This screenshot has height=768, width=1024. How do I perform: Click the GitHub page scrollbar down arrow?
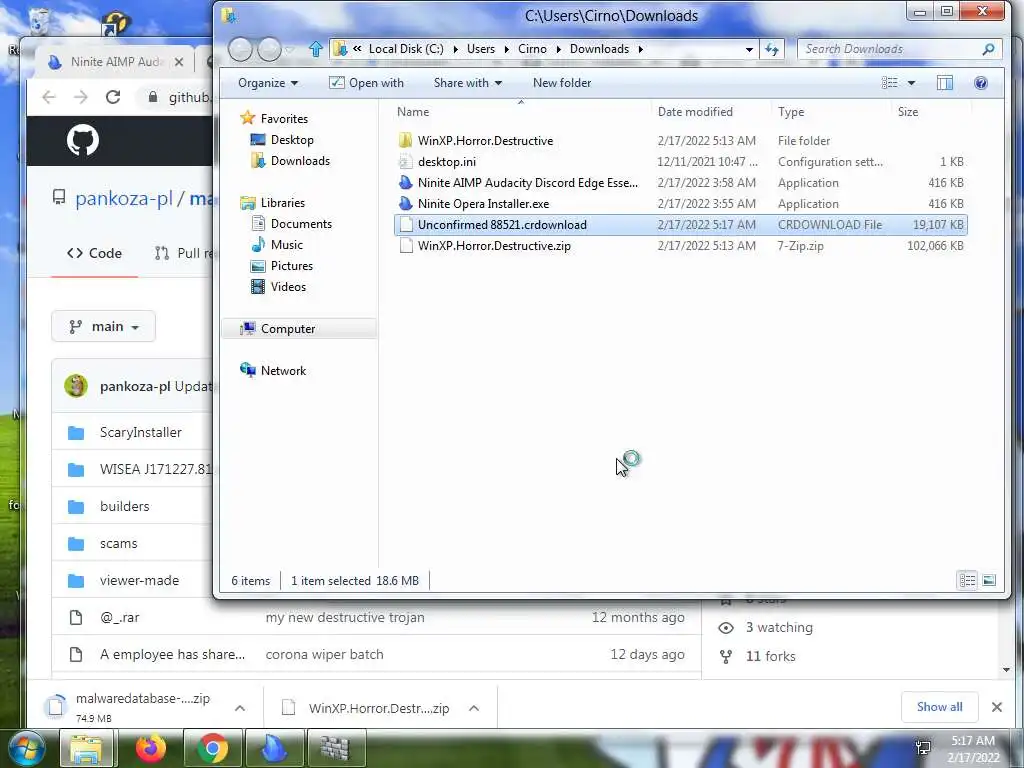tap(1006, 670)
